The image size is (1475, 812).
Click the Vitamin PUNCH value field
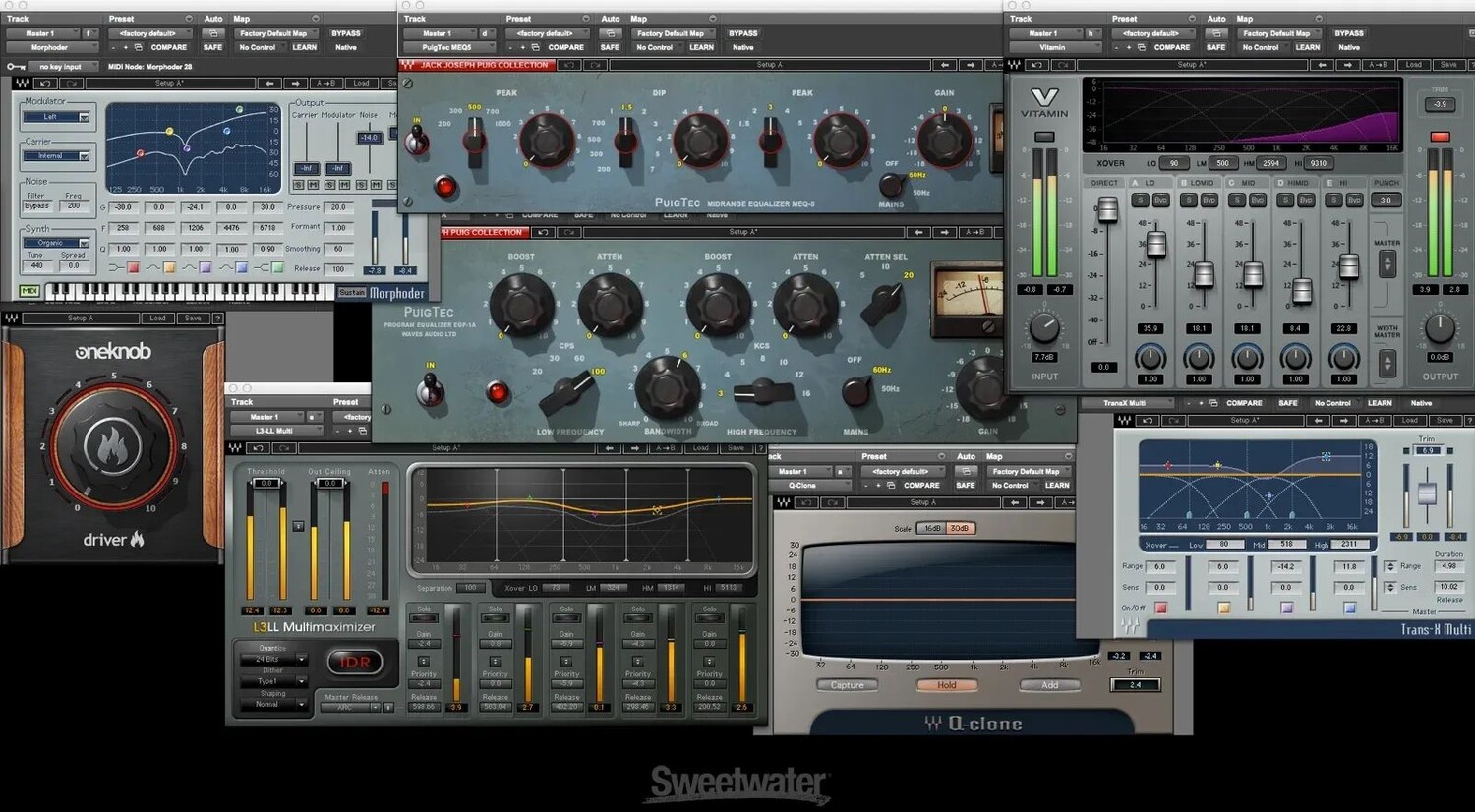click(1386, 200)
